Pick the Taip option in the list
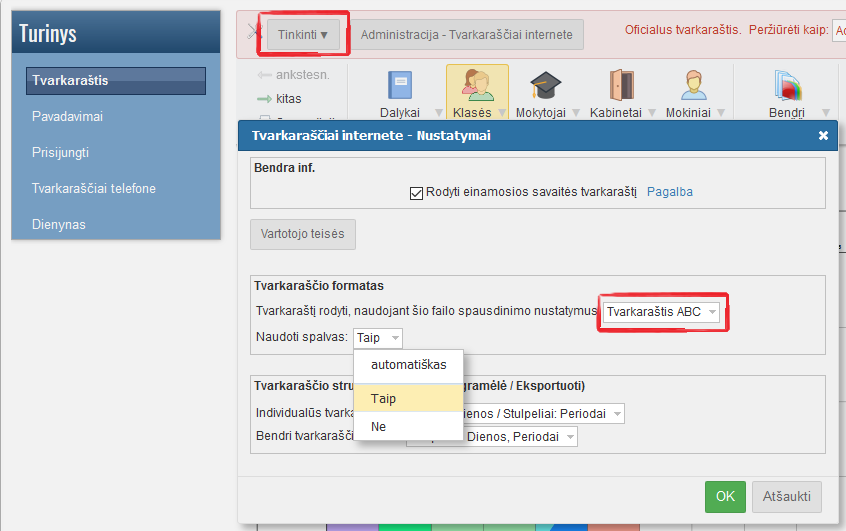Viewport: 846px width, 531px height. click(384, 398)
